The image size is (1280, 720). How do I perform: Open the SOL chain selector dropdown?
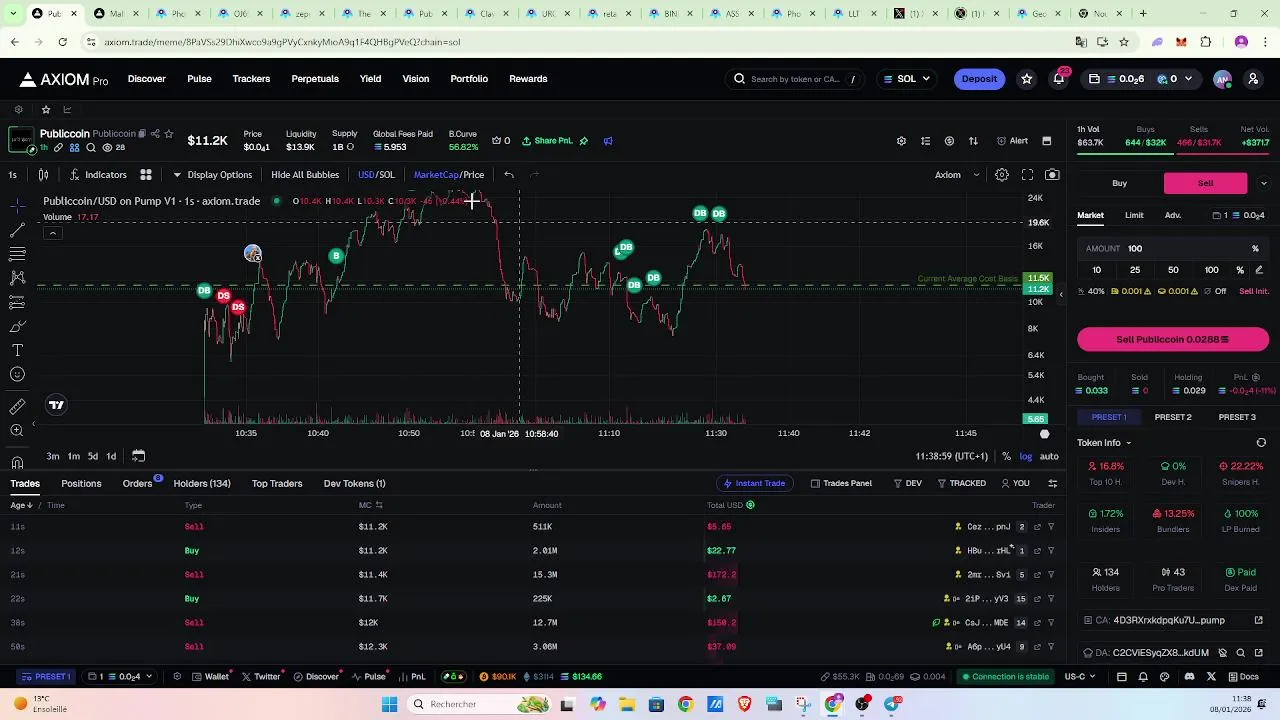click(906, 79)
